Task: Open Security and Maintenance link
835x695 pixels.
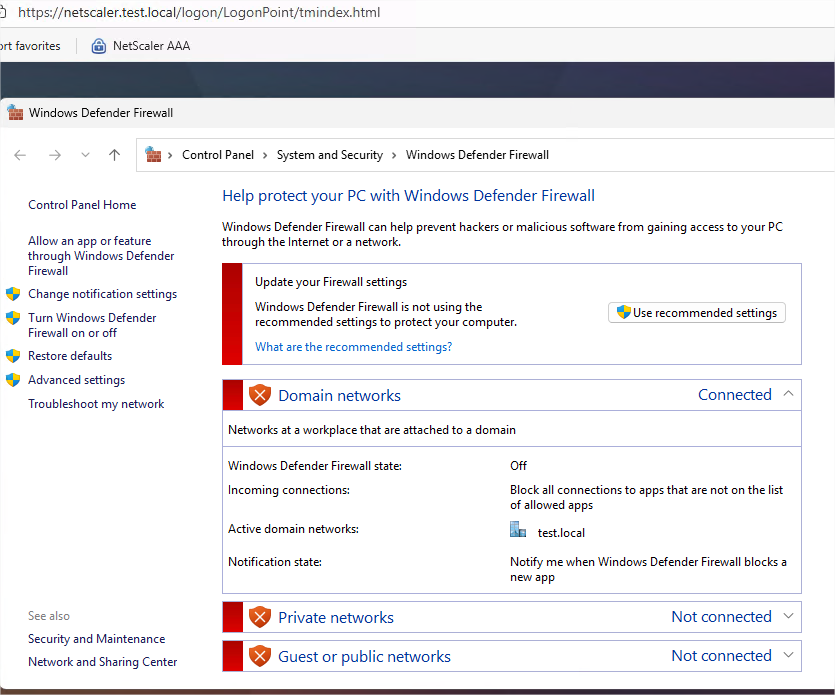Action: [x=96, y=639]
